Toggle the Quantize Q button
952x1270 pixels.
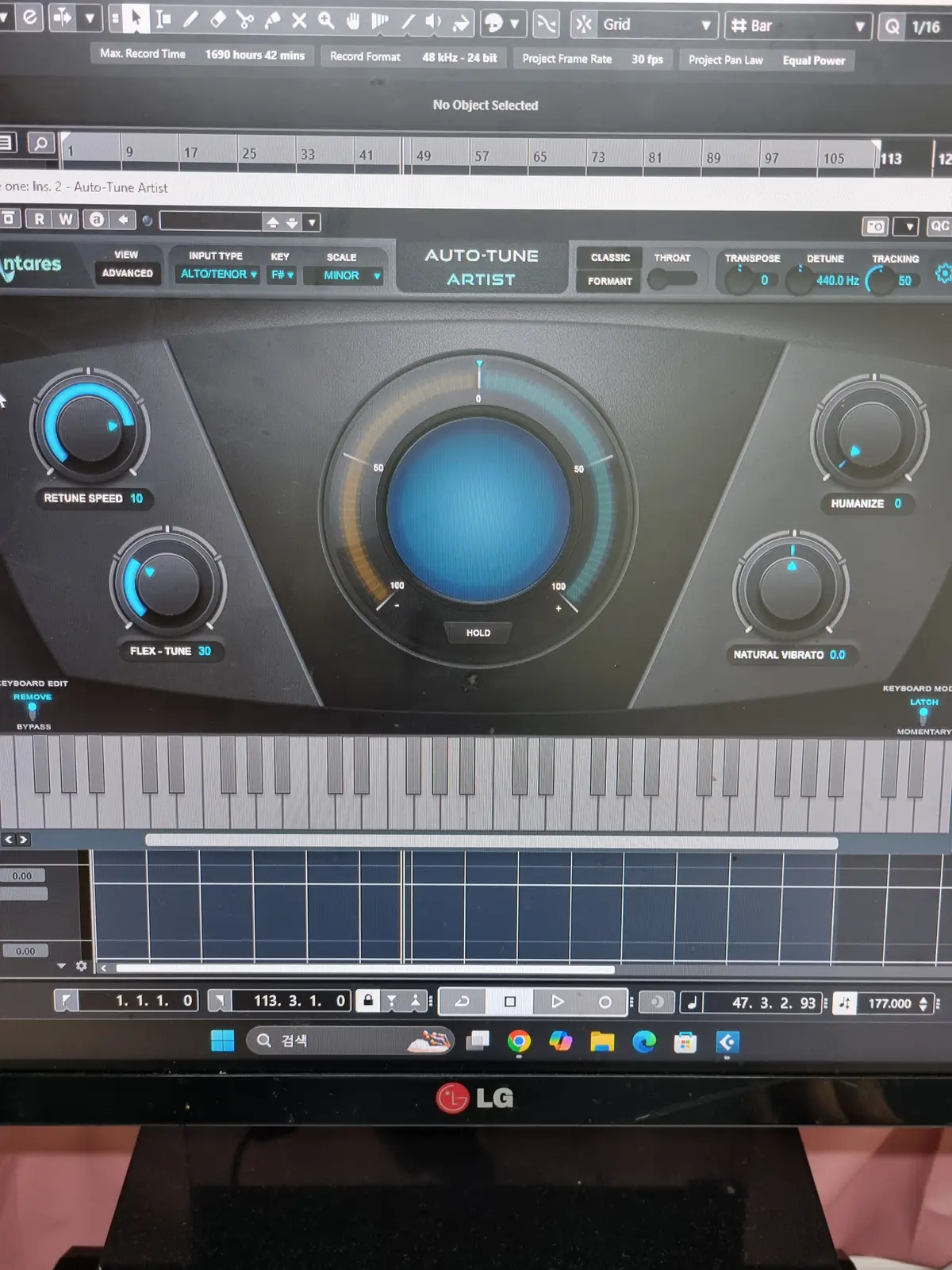(x=892, y=27)
